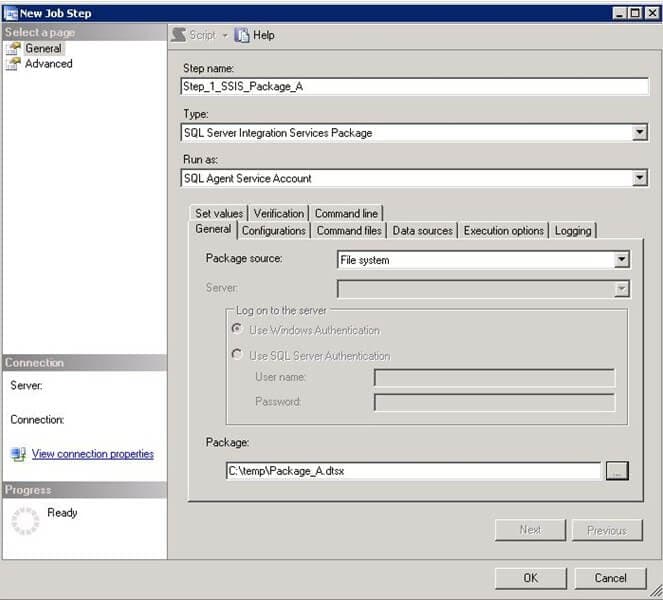The height and width of the screenshot is (600, 663).
Task: Open the View connection properties link
Action: [x=93, y=454]
